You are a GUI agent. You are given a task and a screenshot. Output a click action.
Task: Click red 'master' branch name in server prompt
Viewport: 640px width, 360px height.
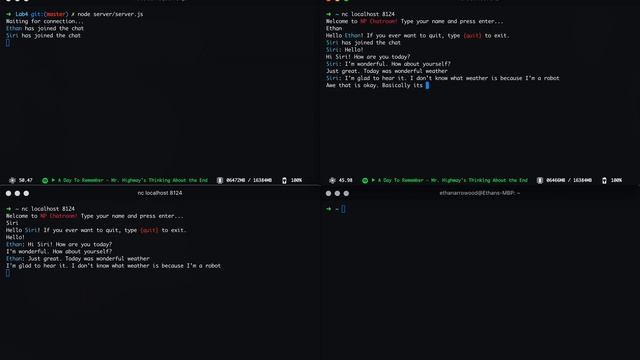pyautogui.click(x=55, y=14)
